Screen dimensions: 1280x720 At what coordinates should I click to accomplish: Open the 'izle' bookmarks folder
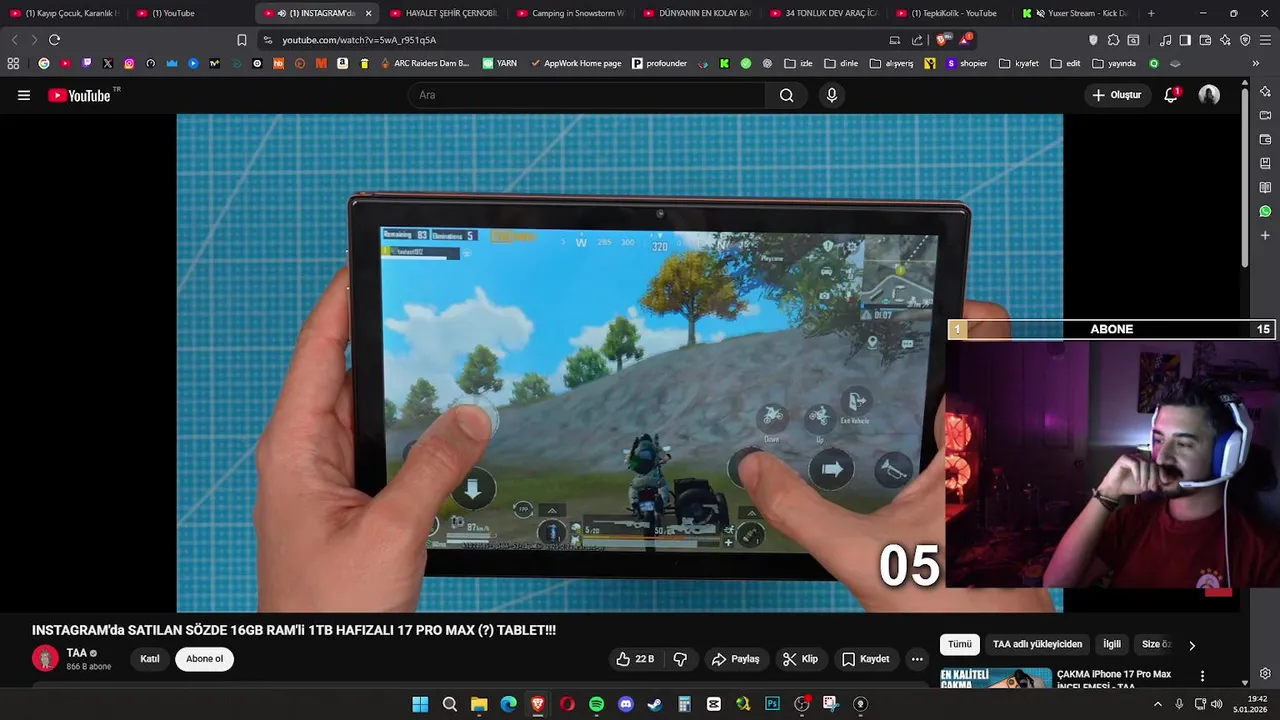click(x=798, y=63)
